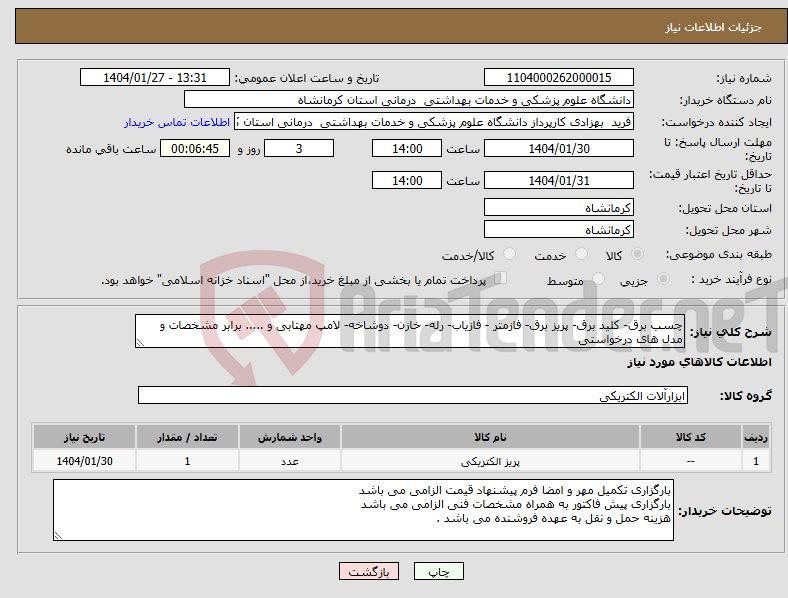
Task: Click the شرح کلی نیاز description textarea
Action: coord(410,331)
